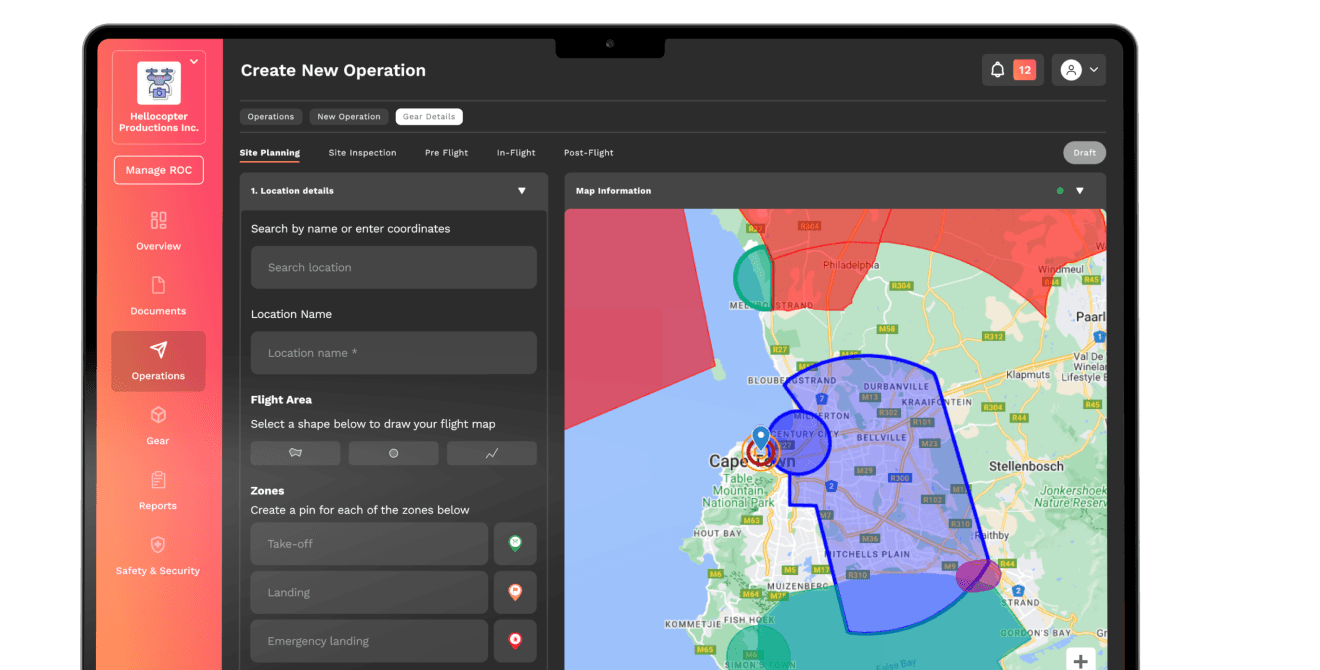Open the organization chevron above Hellocopter Productions

tap(194, 61)
